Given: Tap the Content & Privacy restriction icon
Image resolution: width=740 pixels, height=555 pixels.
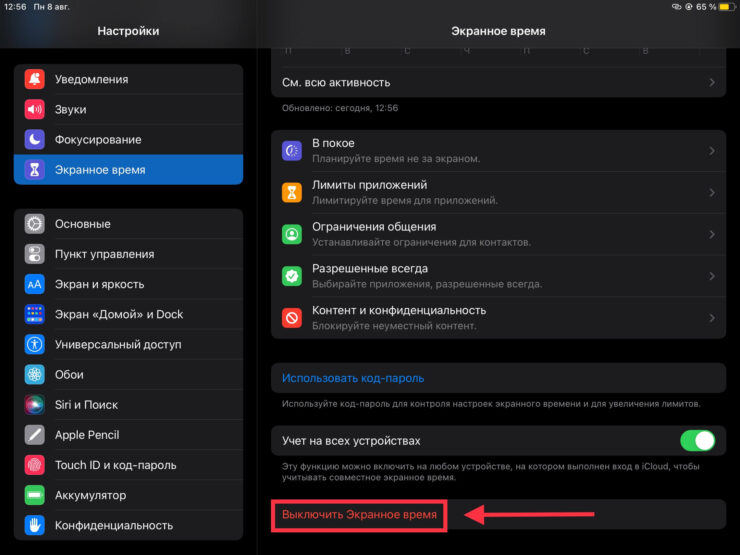Looking at the screenshot, I should (292, 318).
